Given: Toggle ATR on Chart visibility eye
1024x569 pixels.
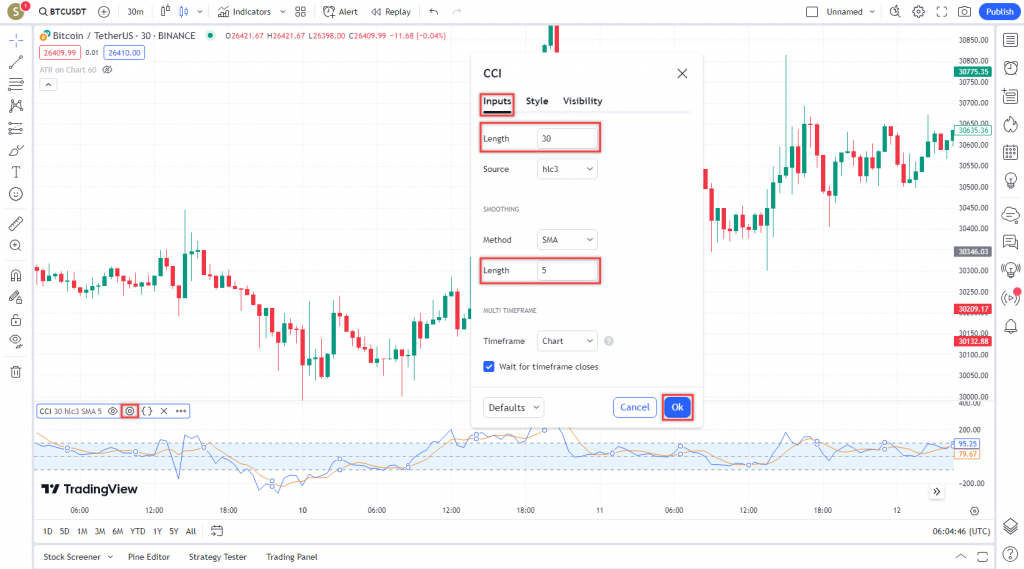Looking at the screenshot, I should coord(108,70).
